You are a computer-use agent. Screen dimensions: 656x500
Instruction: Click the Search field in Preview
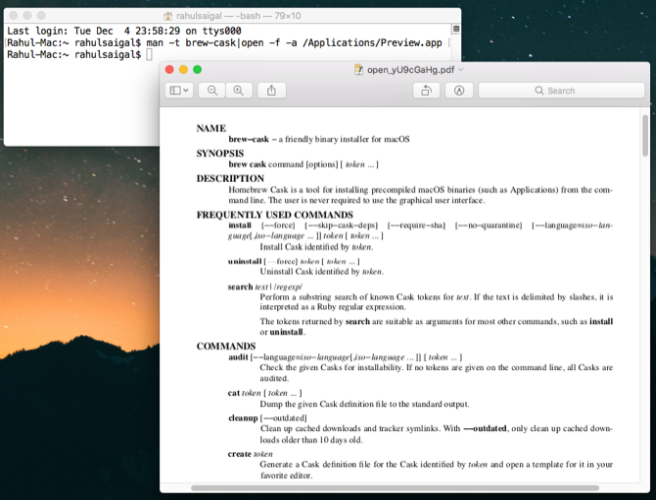click(560, 90)
